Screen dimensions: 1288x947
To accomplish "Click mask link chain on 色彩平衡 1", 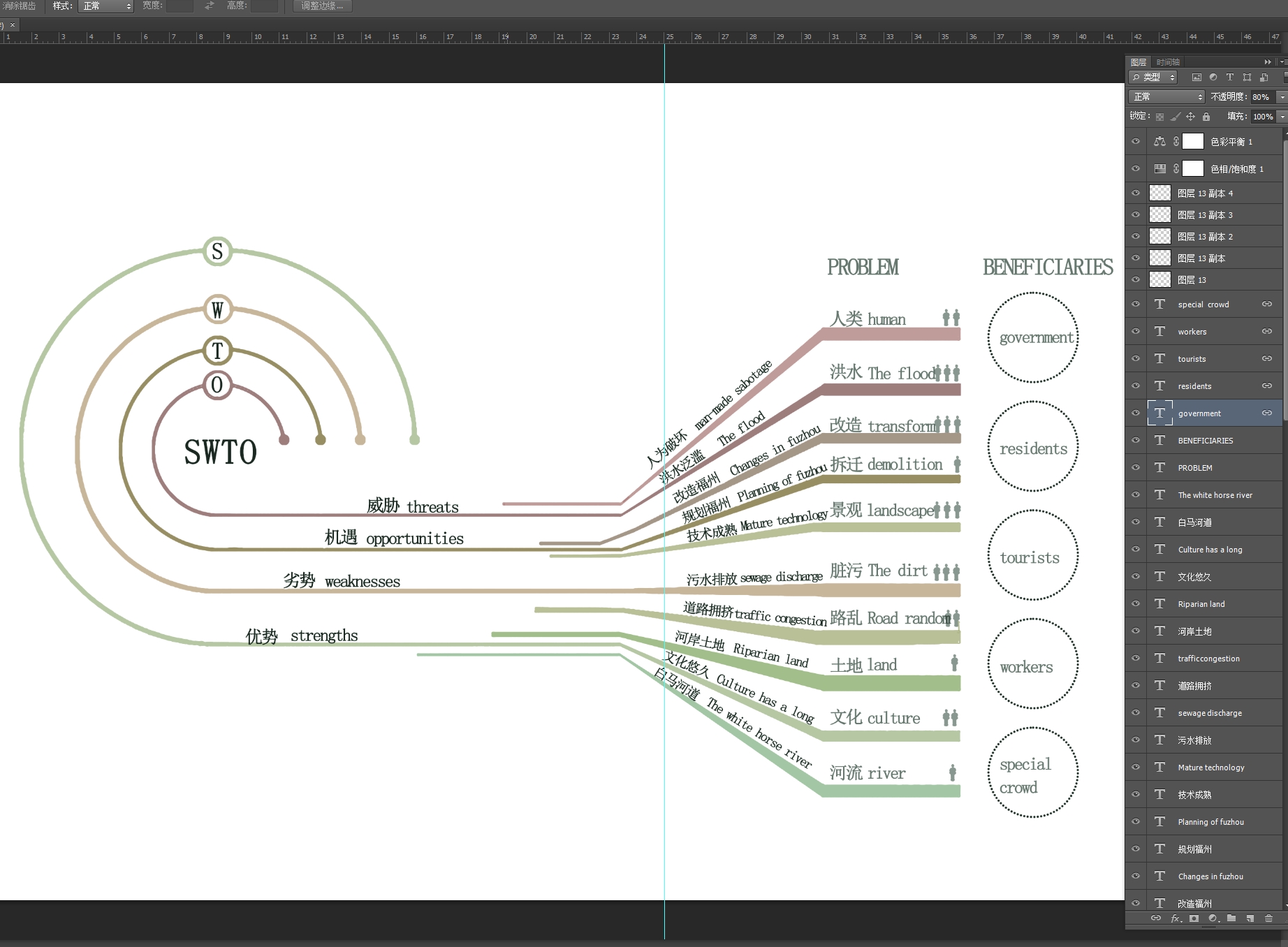I will pos(1176,141).
